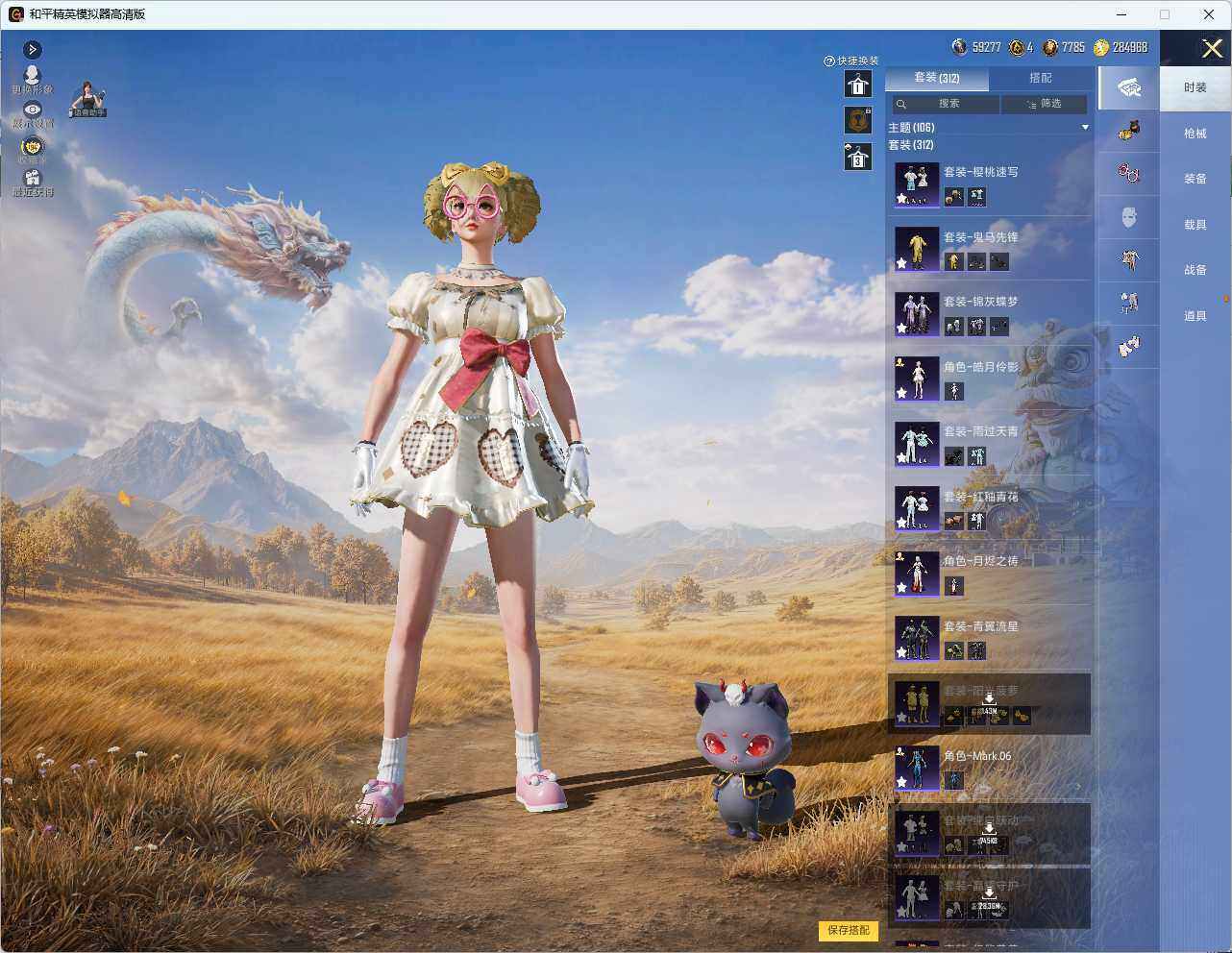
Task: Select the 角色-月烬之祷 character entry
Action: point(988,574)
